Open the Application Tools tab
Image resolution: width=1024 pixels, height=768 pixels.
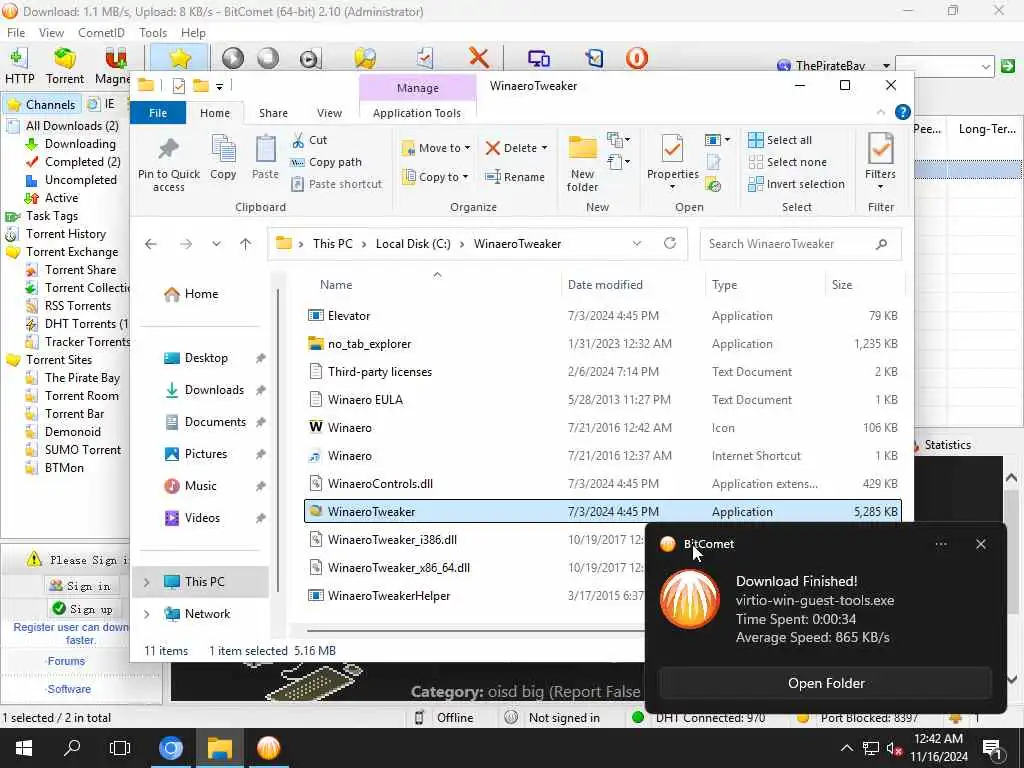[x=417, y=113]
